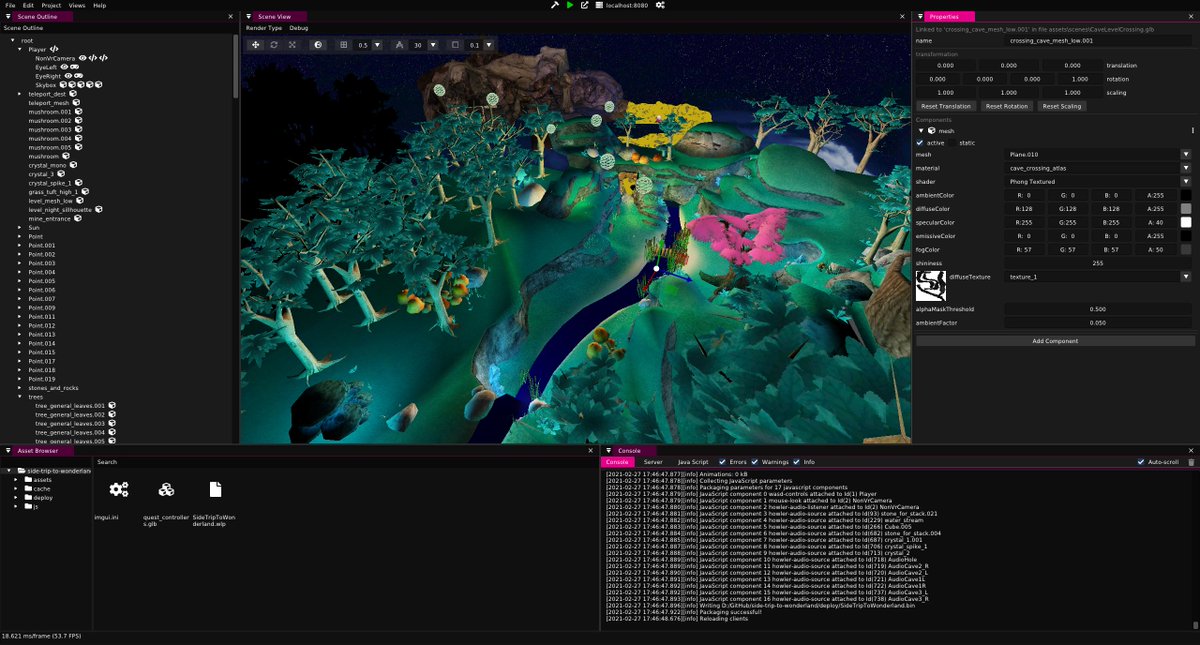The height and width of the screenshot is (645, 1200).
Task: Click the Add Component button
Action: 1055,341
